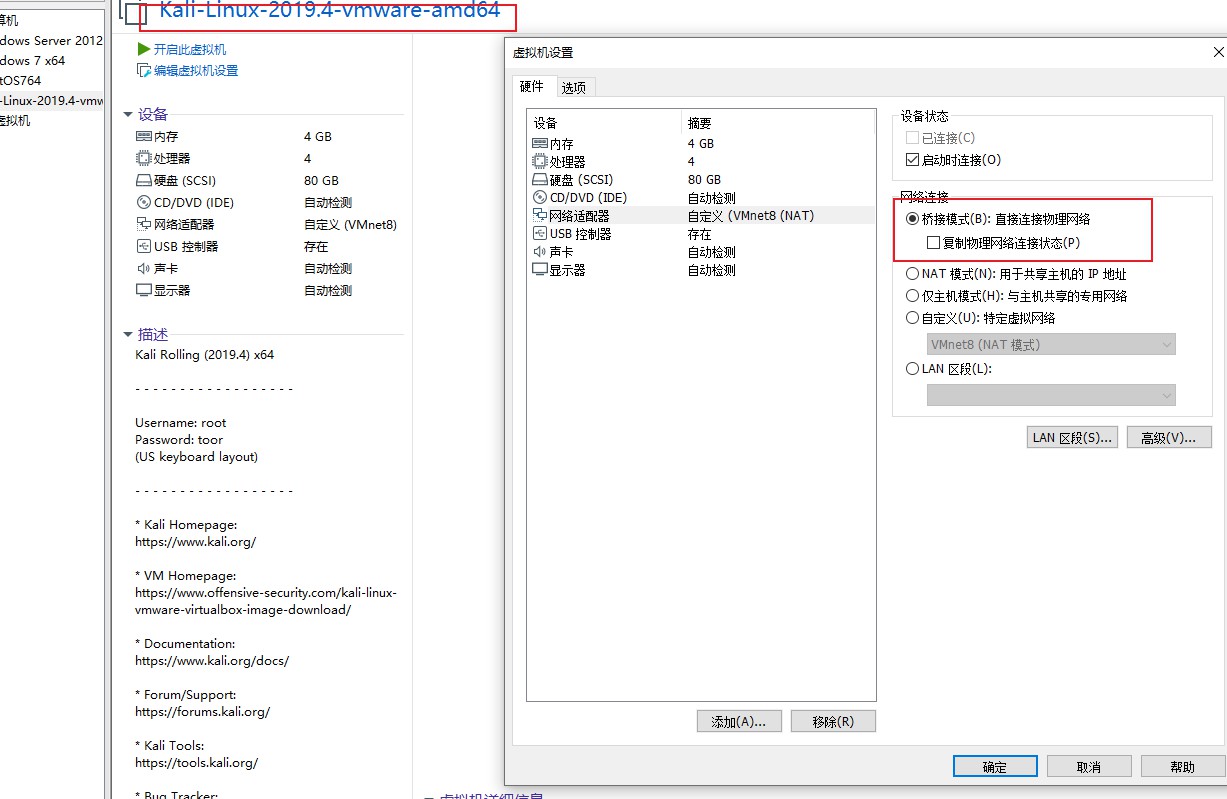Screen dimensions: 1227x799
Task: Click the sound card icon in the settings dialog list
Action: pos(540,252)
